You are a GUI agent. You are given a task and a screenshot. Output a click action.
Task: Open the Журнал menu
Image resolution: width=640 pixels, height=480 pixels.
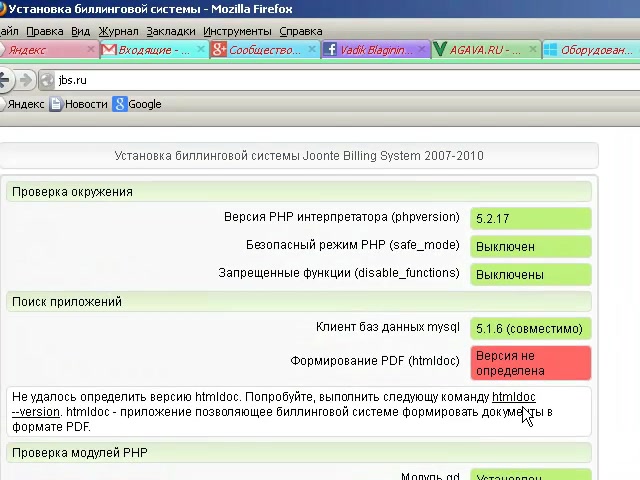118,31
